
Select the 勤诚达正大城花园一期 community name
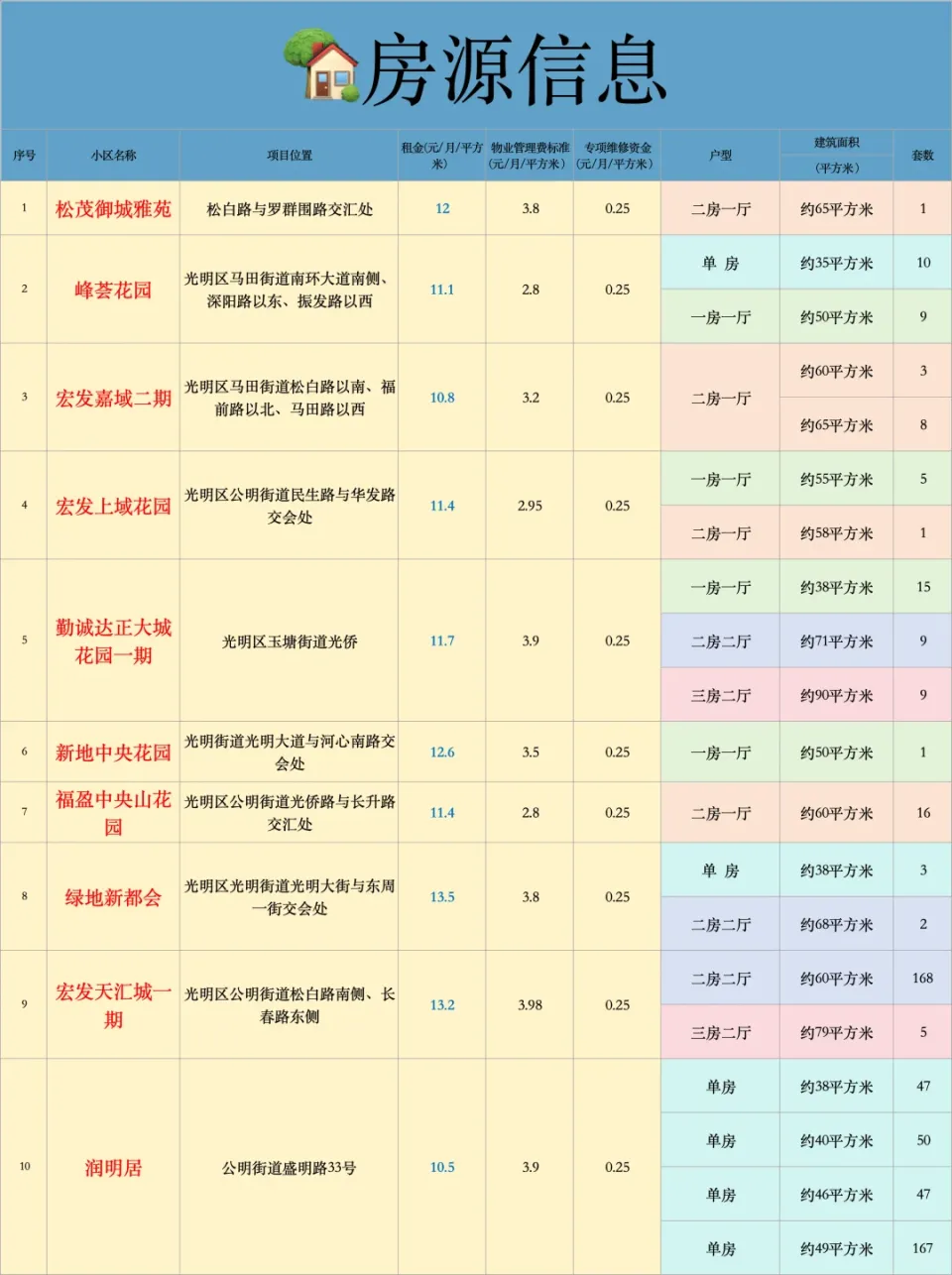click(x=113, y=640)
